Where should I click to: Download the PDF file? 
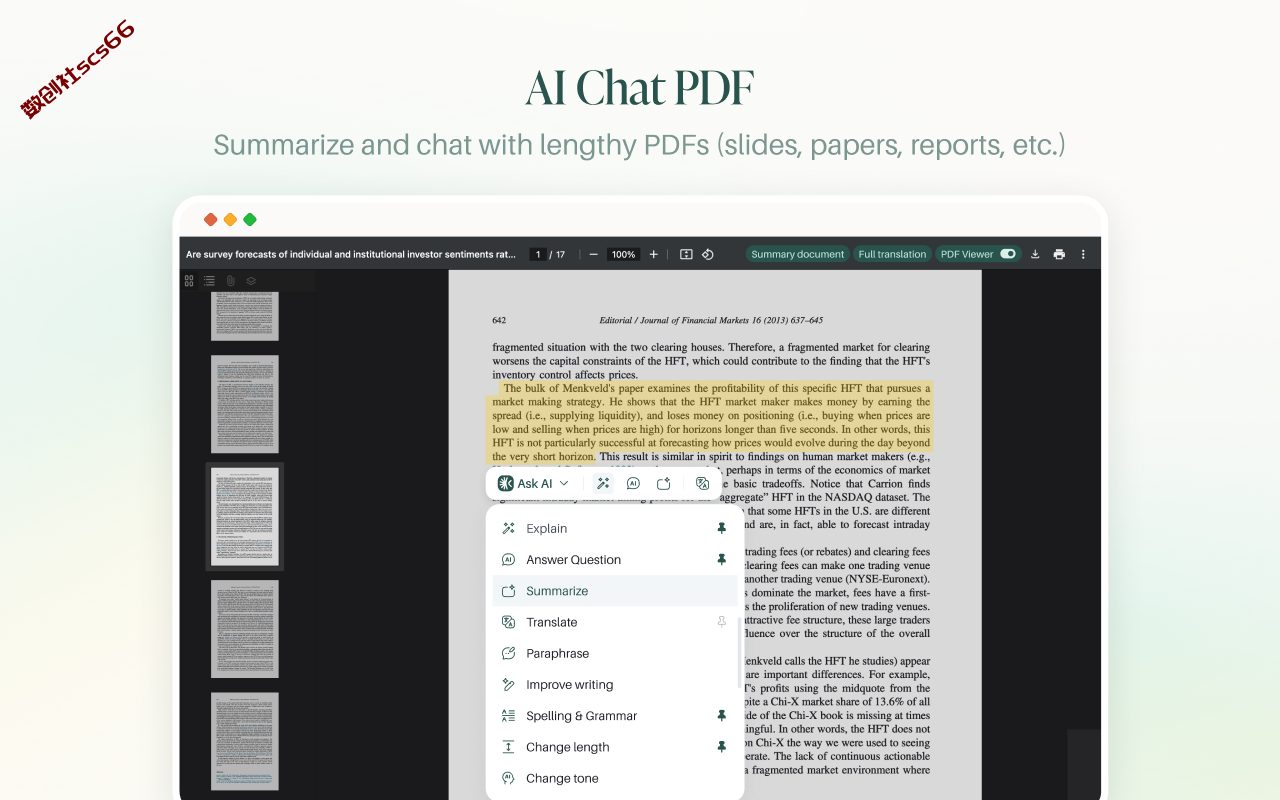pyautogui.click(x=1035, y=254)
